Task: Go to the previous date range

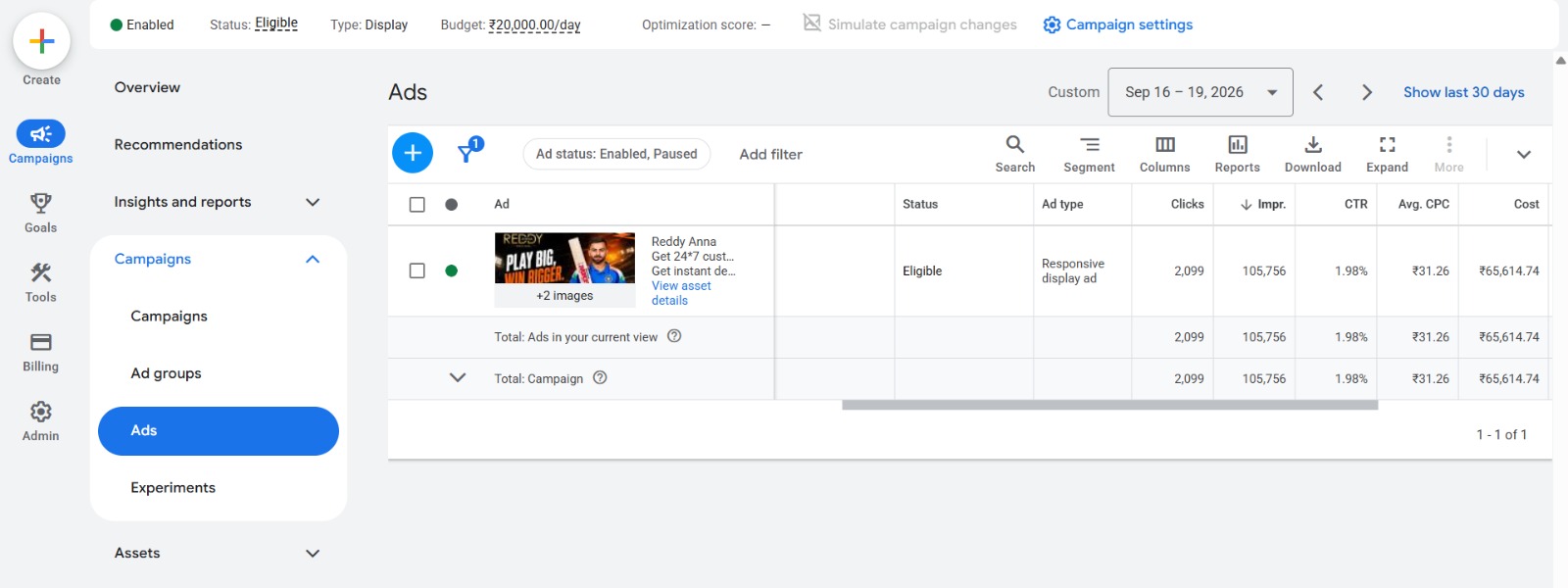Action: [x=1318, y=92]
